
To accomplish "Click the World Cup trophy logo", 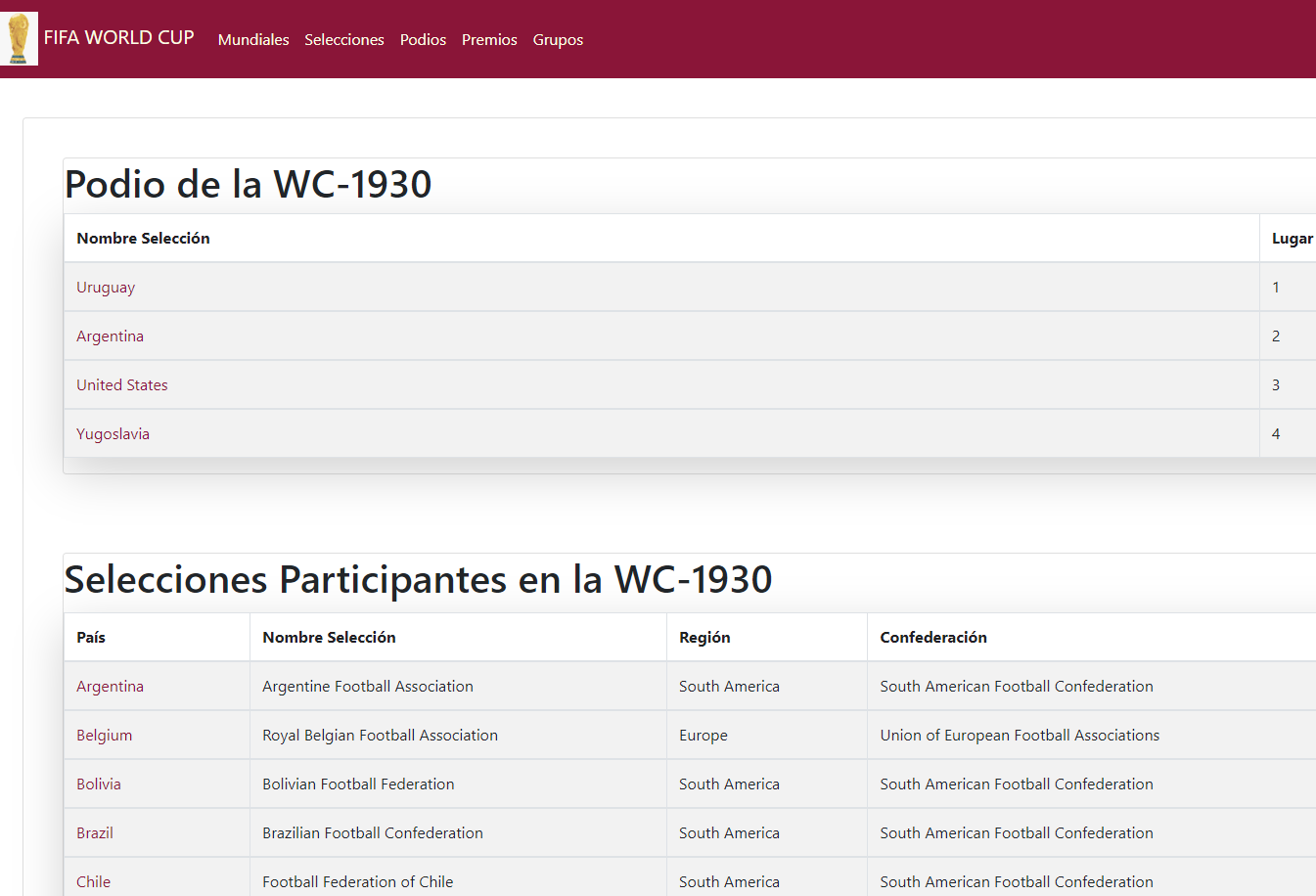I will coord(19,39).
